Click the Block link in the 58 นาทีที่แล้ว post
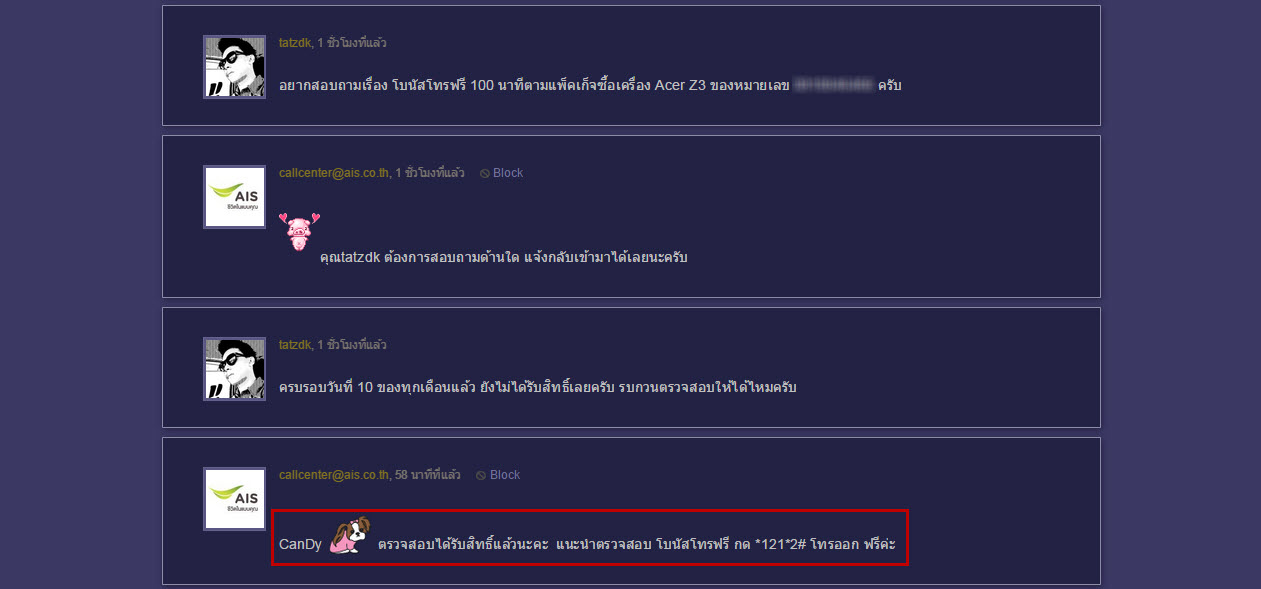The height and width of the screenshot is (589, 1261). [x=505, y=475]
